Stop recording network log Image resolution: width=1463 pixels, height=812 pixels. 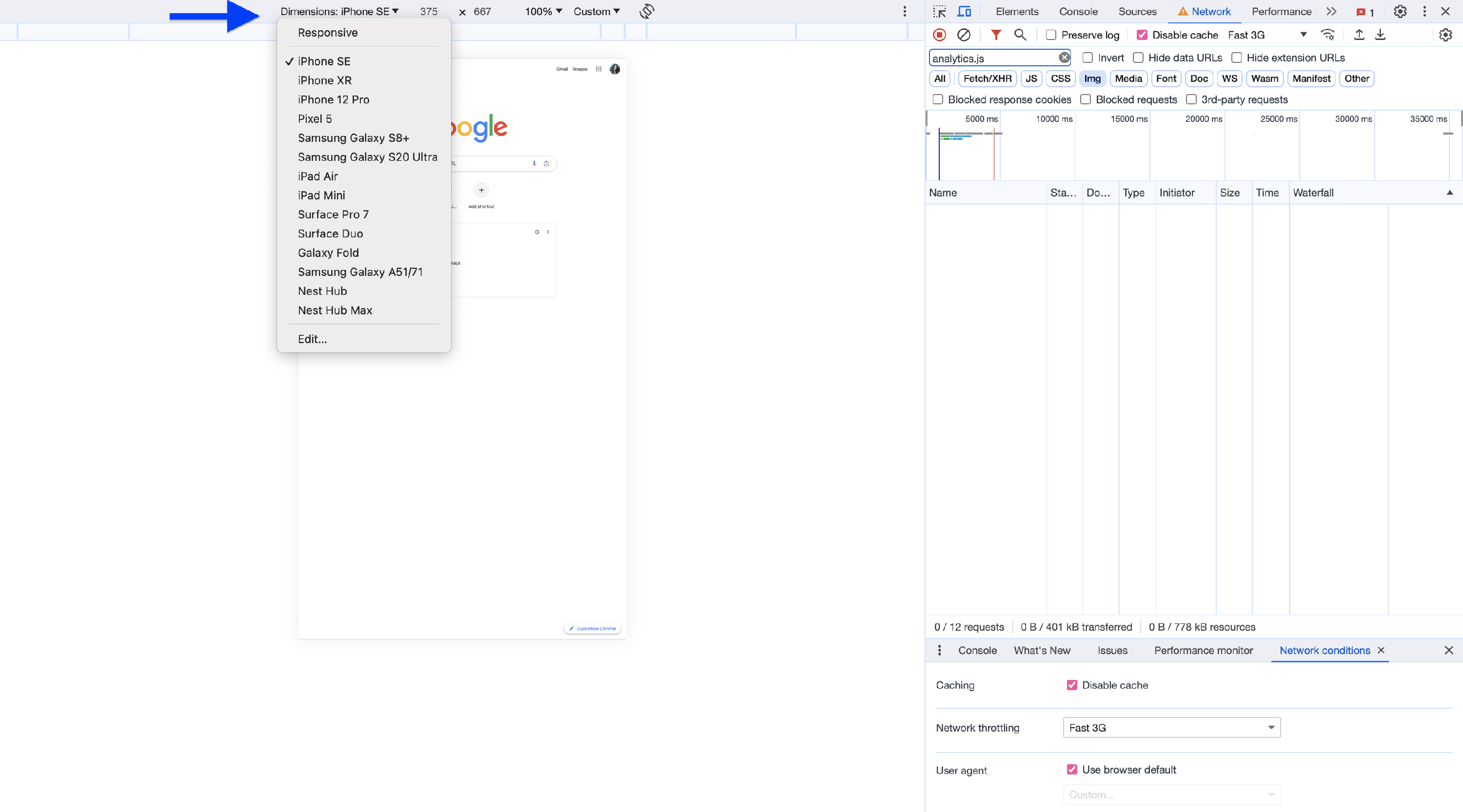tap(939, 35)
